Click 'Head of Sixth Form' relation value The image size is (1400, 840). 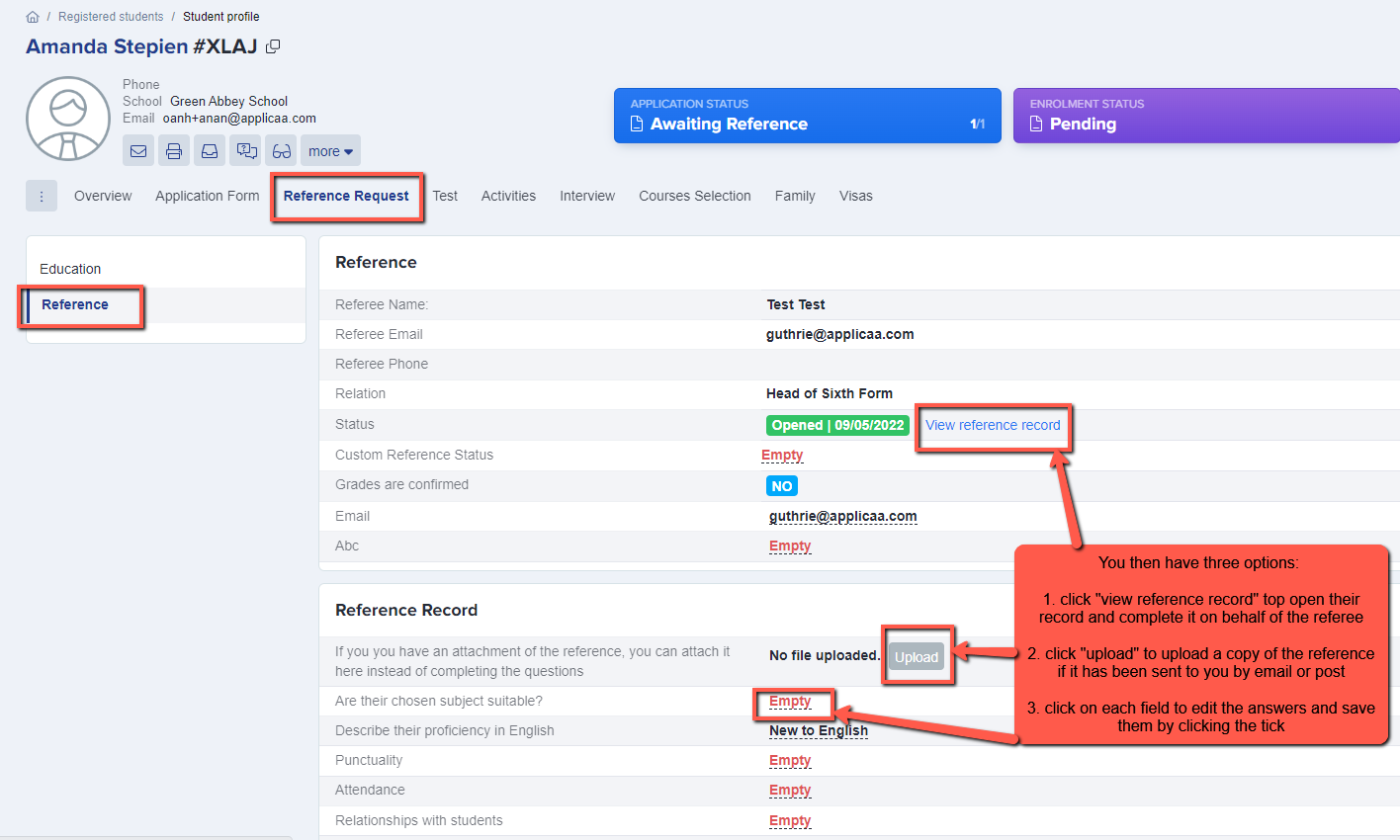tap(830, 393)
